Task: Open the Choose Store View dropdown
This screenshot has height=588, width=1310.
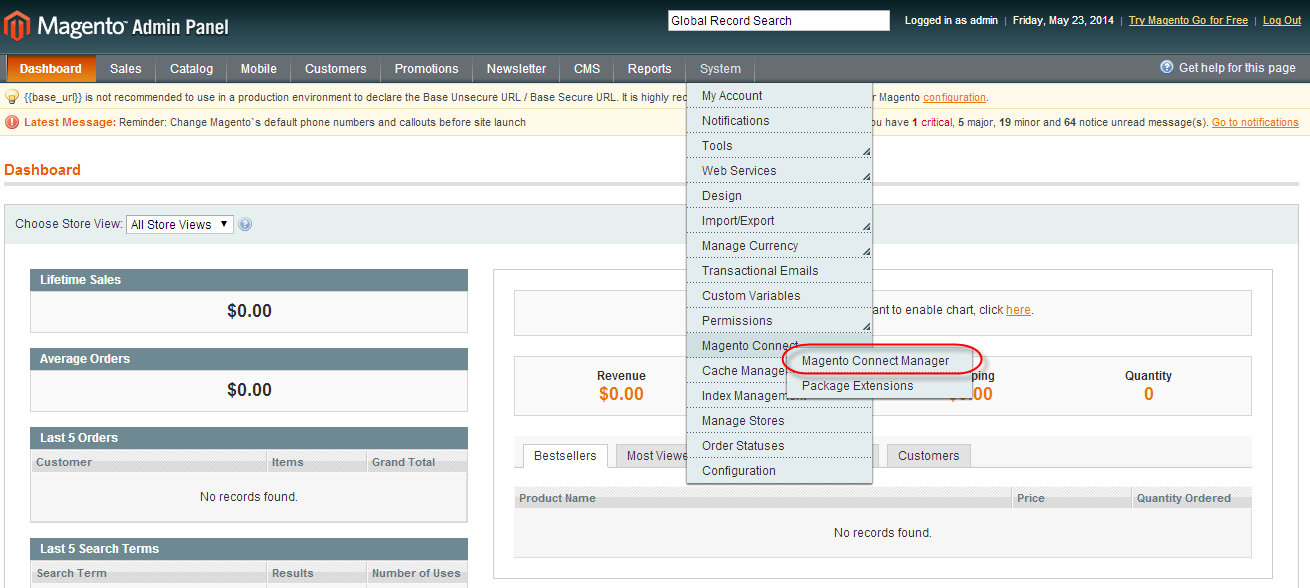Action: click(x=180, y=225)
